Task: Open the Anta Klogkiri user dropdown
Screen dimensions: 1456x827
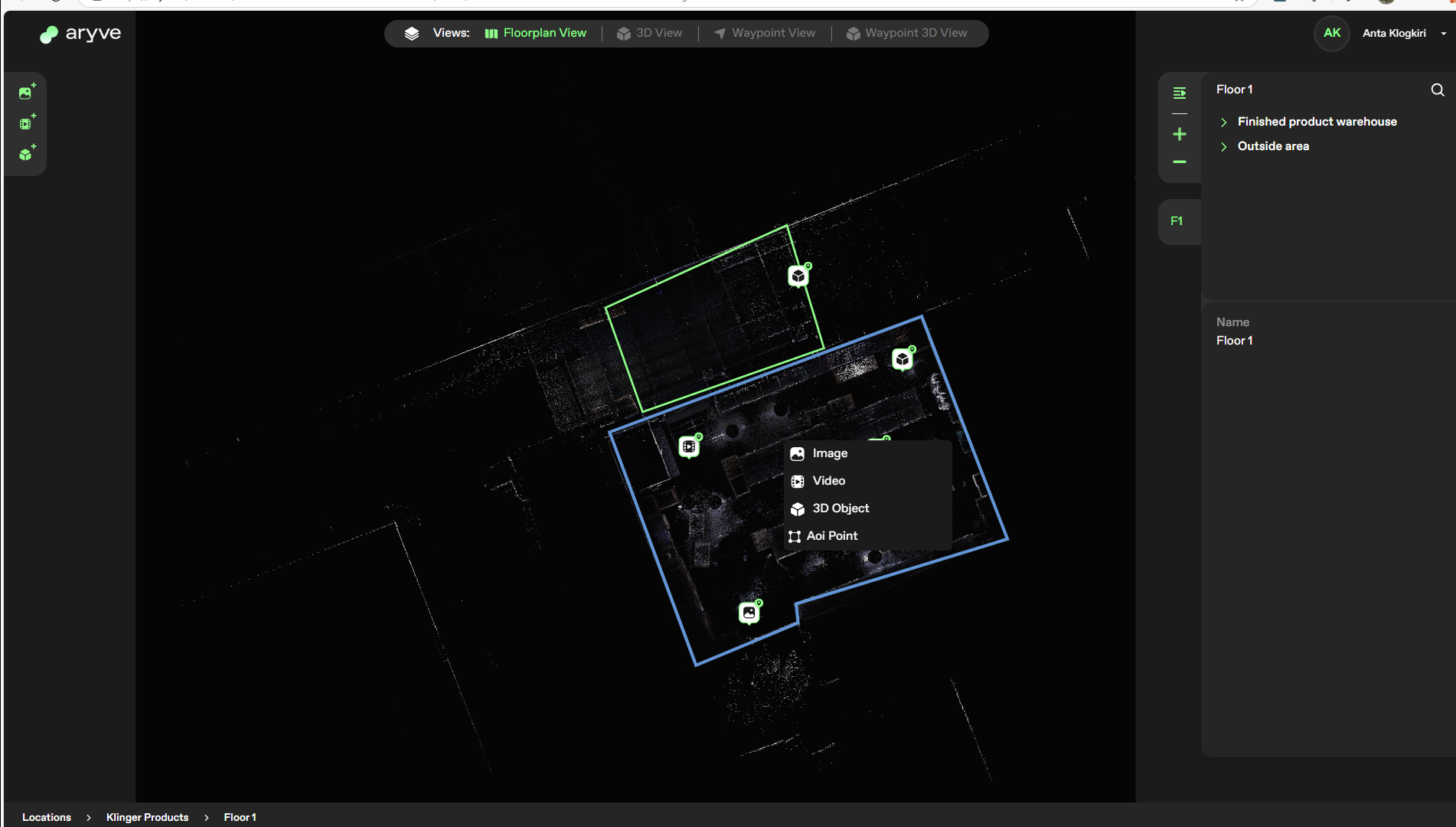Action: [1443, 34]
